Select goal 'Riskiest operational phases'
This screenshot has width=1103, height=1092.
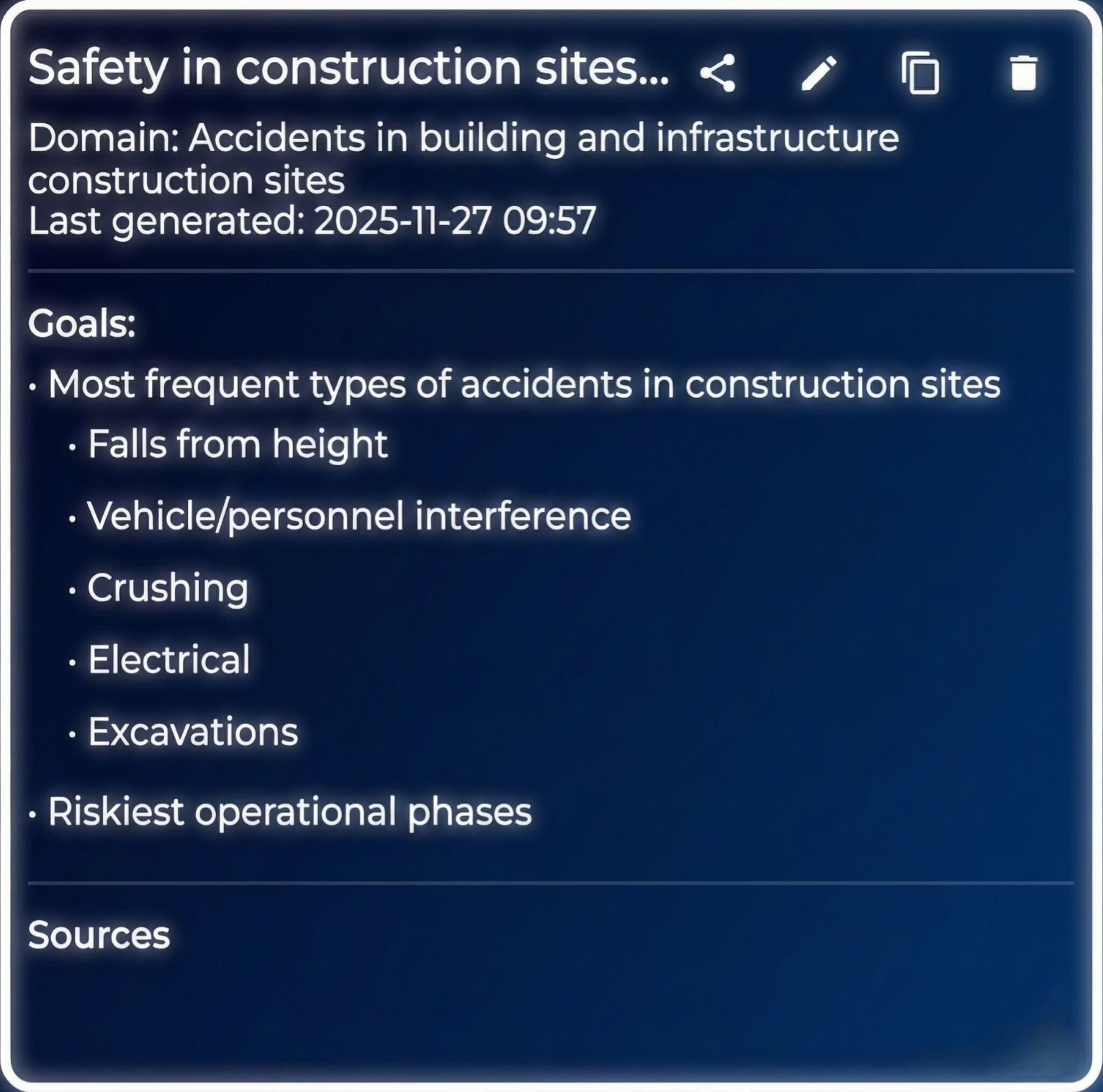point(289,811)
